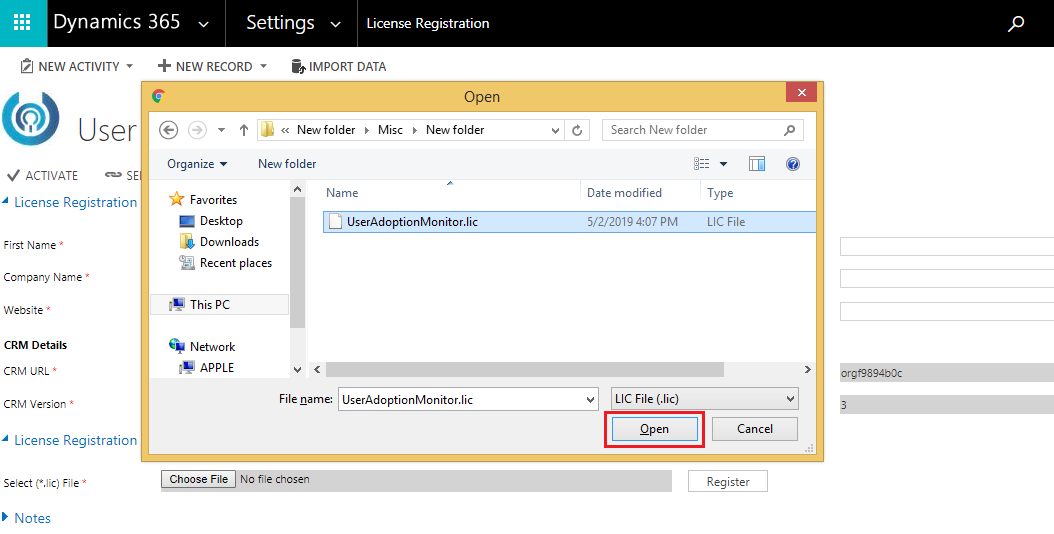Expand the Dynamics 365 dropdown chevron
This screenshot has height=534, width=1054.
[x=203, y=25]
